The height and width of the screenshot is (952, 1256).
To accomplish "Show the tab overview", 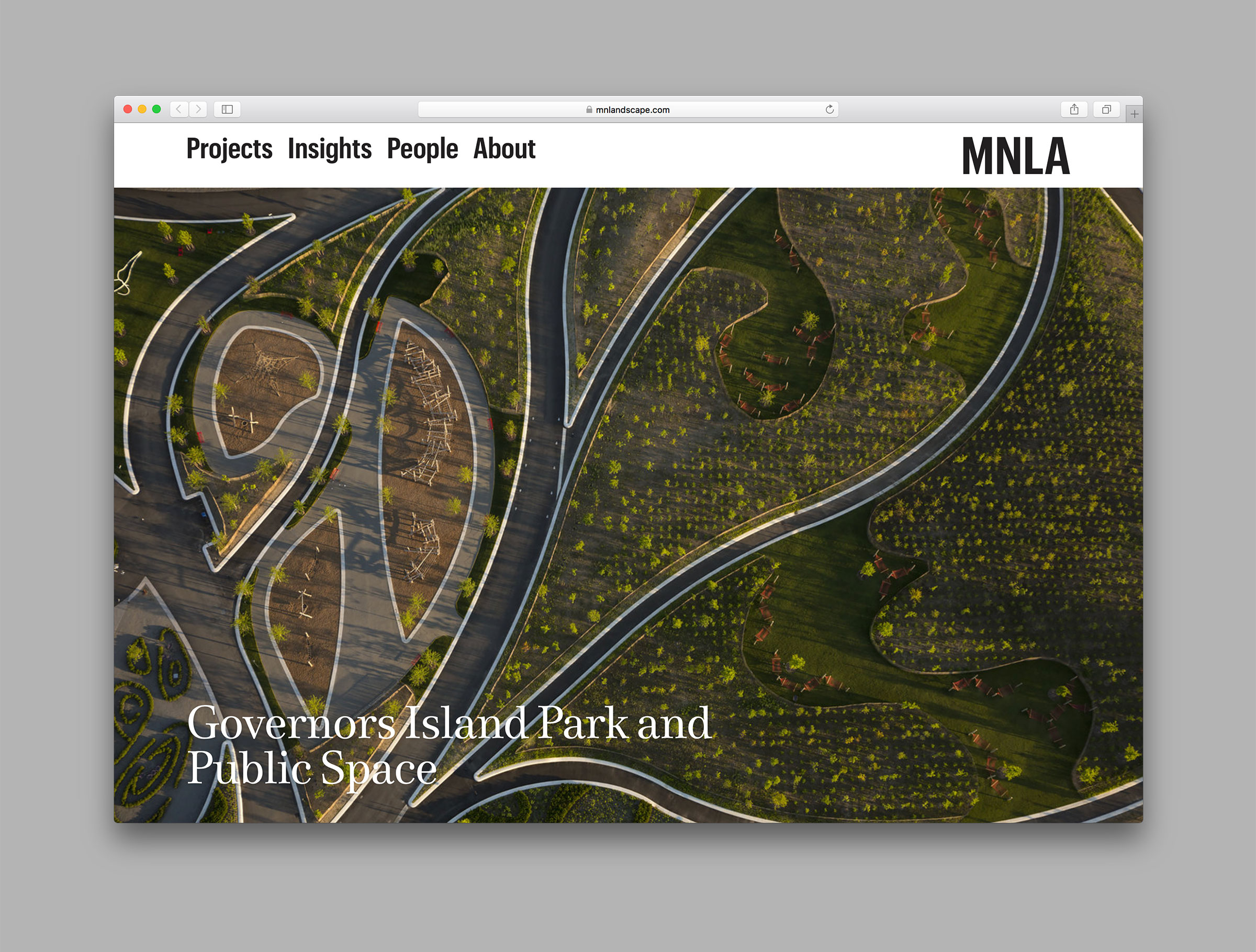I will [x=1106, y=109].
